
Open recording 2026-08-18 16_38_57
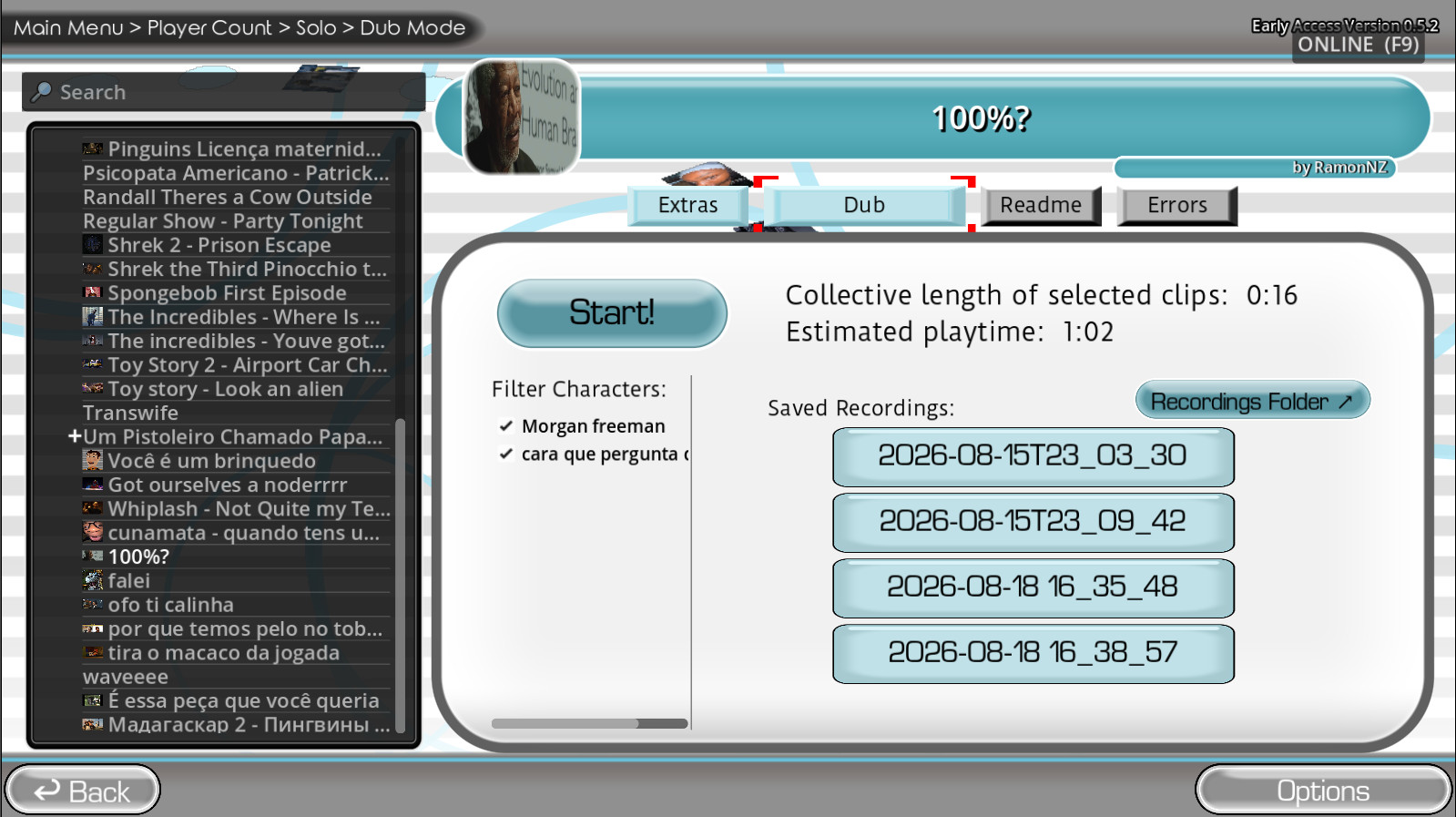(1033, 652)
